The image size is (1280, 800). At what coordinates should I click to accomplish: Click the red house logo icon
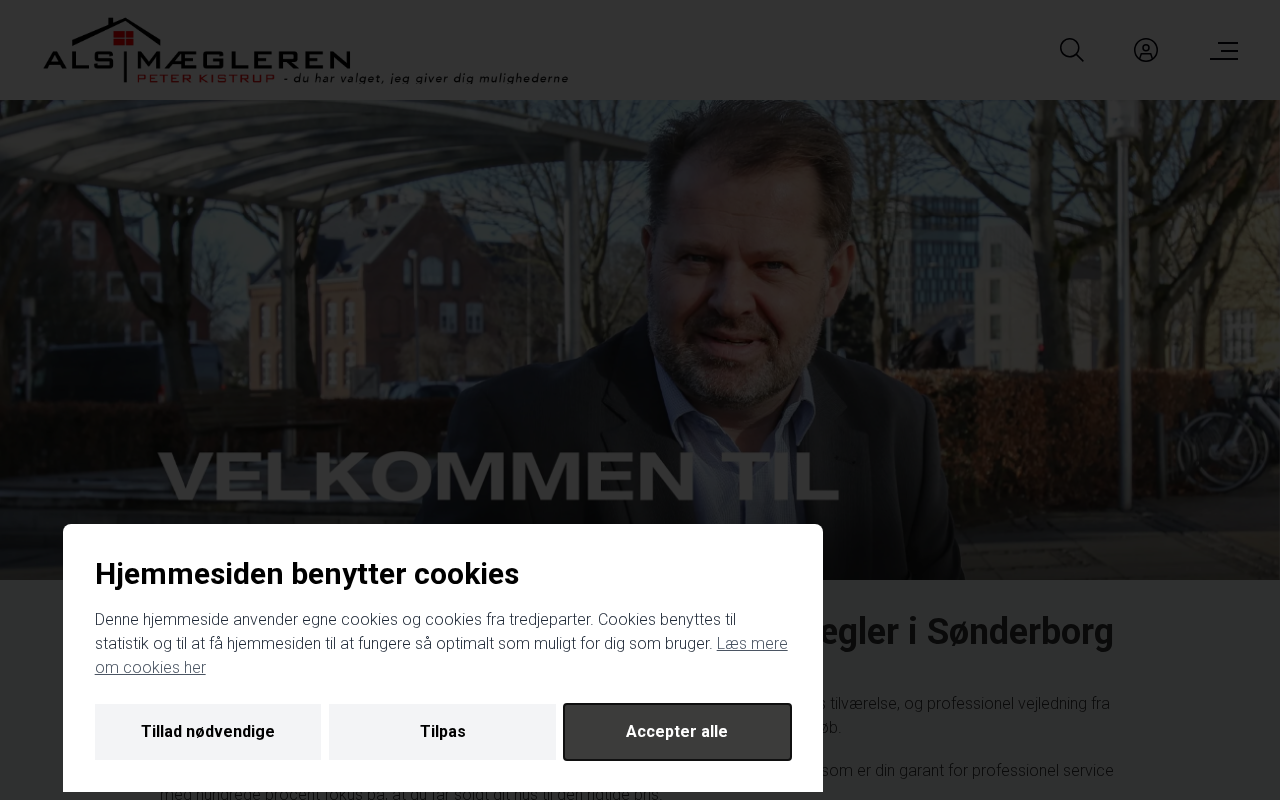coord(123,39)
